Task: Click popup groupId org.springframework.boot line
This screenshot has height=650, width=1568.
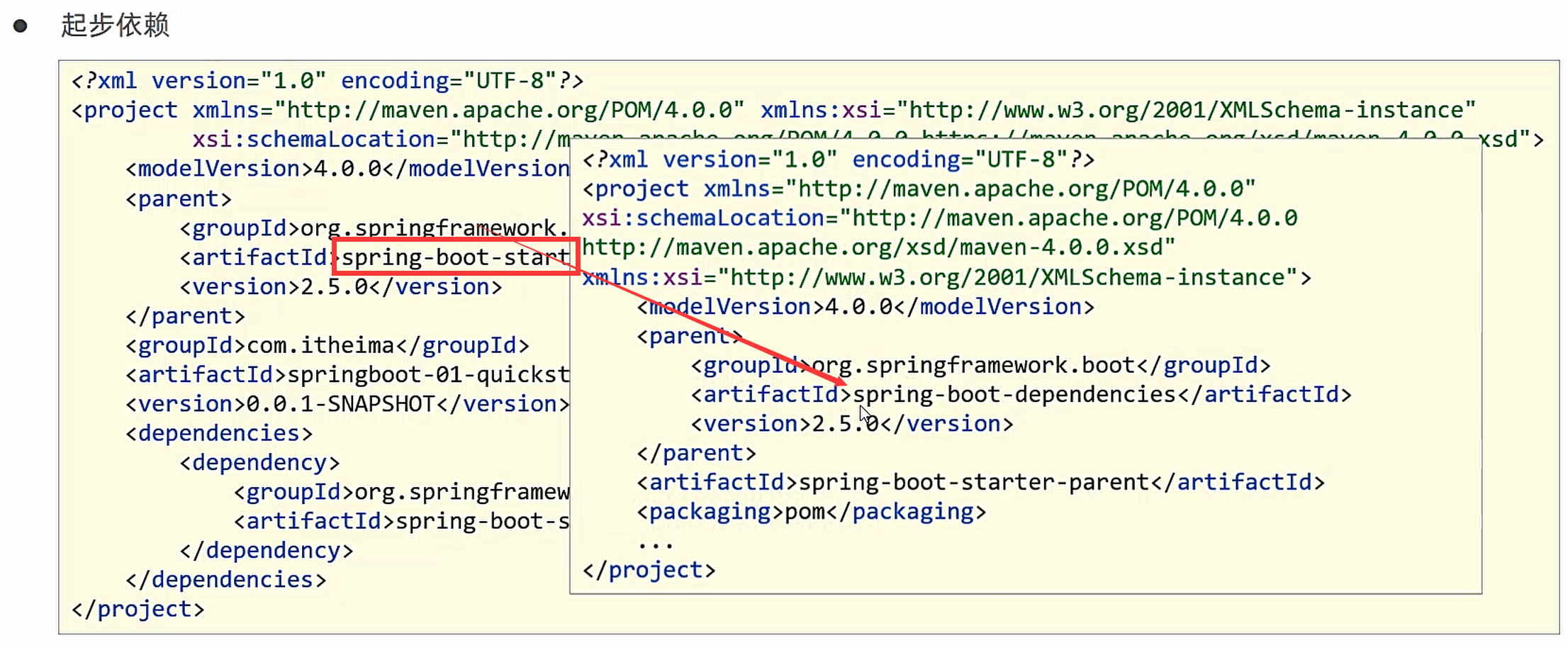Action: tap(981, 365)
